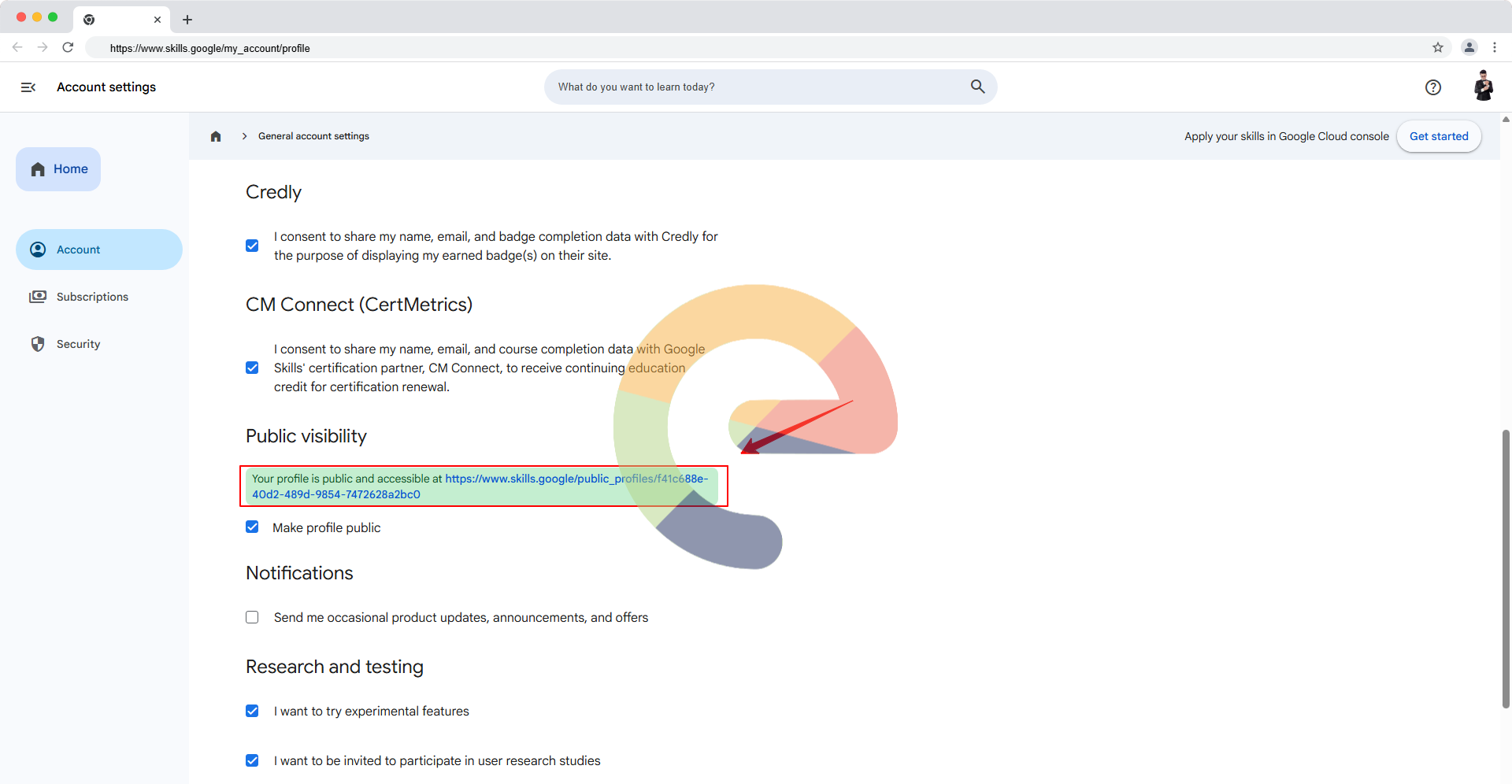This screenshot has width=1512, height=784.
Task: Click the browser back arrow
Action: [x=17, y=47]
